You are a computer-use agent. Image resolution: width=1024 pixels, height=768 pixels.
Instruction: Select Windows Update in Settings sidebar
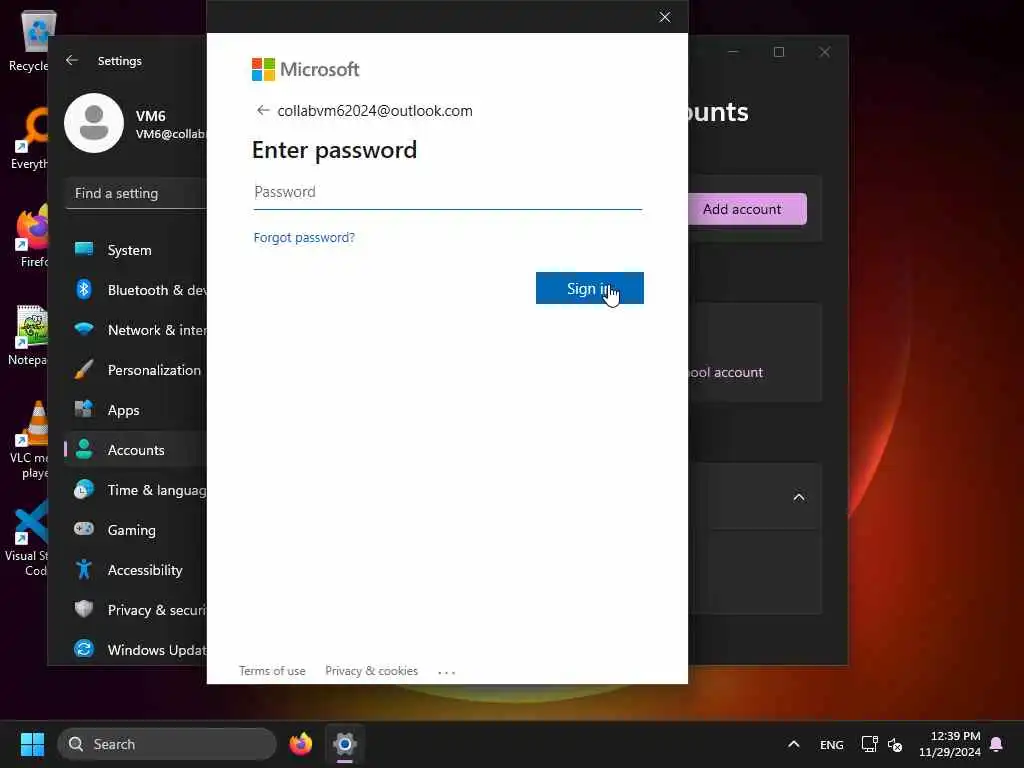(x=136, y=650)
